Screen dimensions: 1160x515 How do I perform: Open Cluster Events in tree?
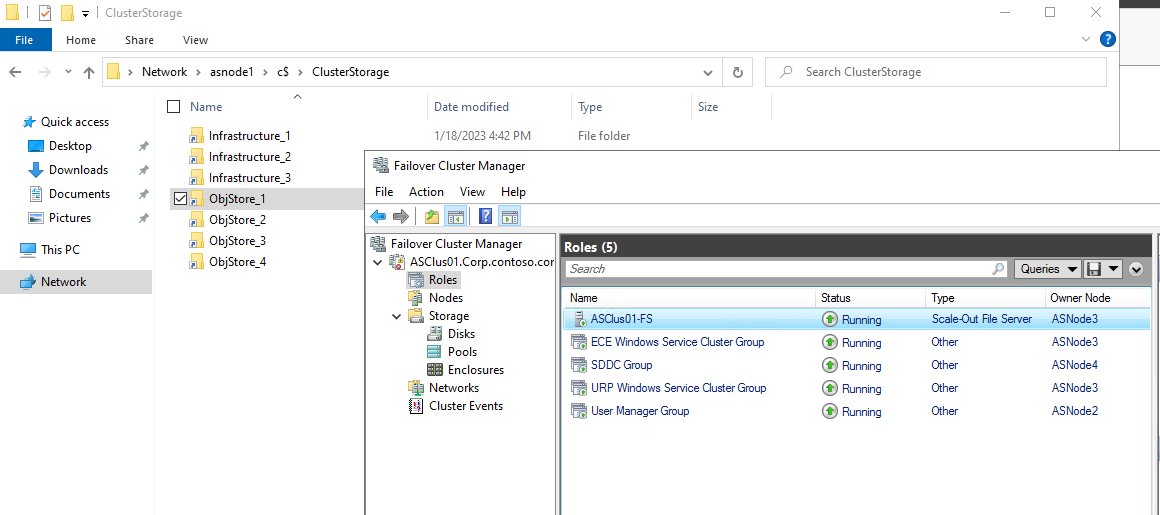click(465, 405)
